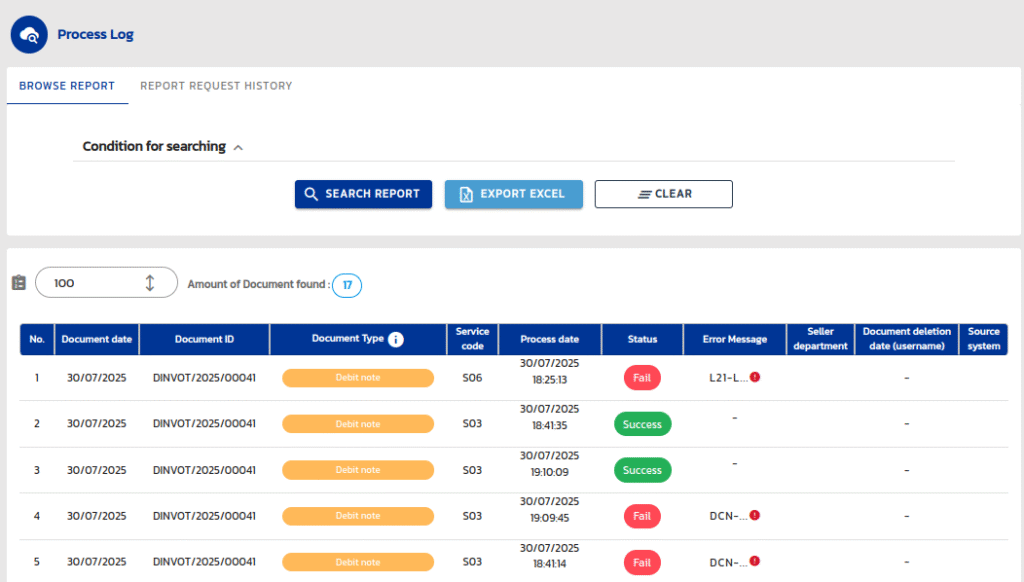The width and height of the screenshot is (1024, 582).
Task: Collapse the Condition for searching section
Action: pos(238,146)
